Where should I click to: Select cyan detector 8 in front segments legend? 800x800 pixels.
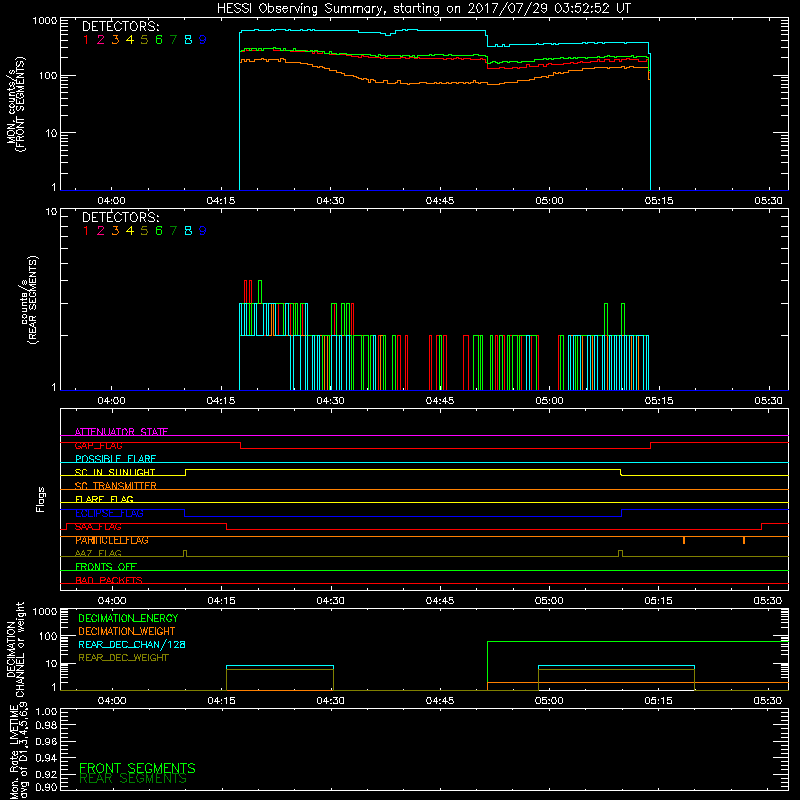[188, 40]
